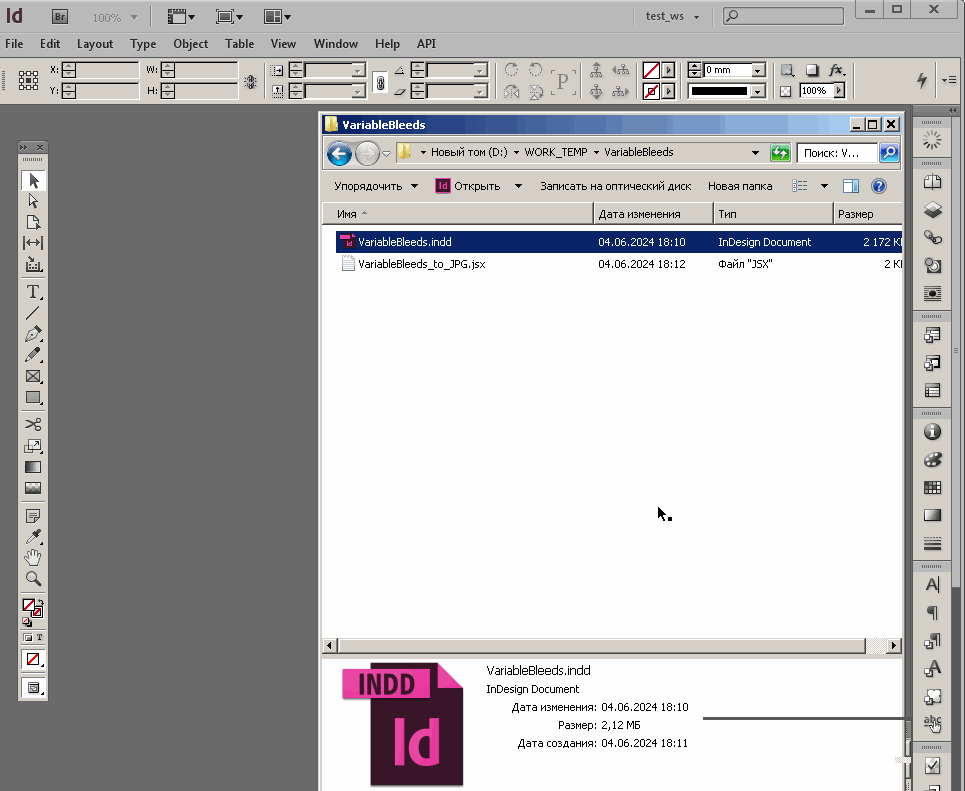
Task: Sort files by Дата изменения column
Action: click(653, 214)
